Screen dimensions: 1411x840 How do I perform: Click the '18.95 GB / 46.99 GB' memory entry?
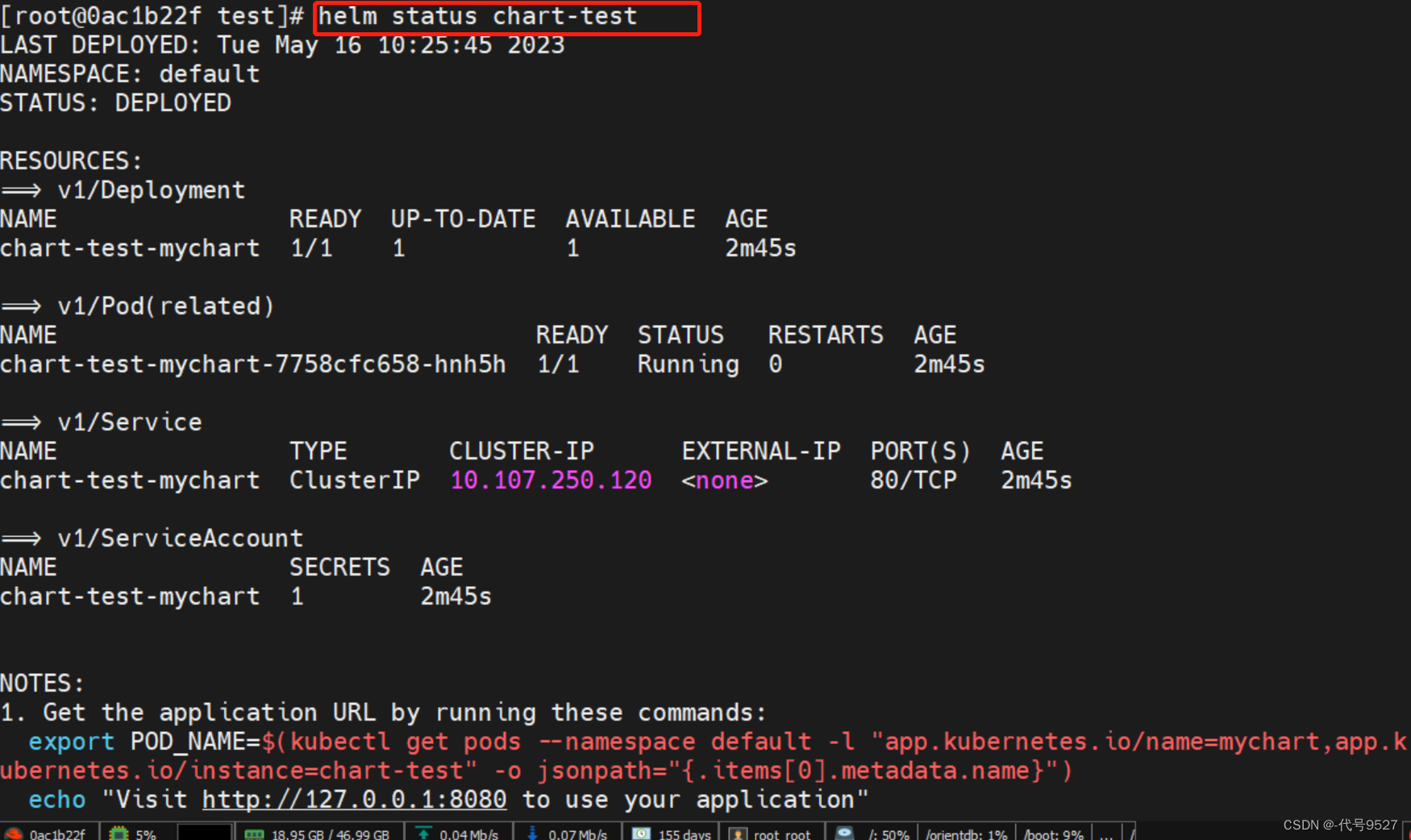[x=331, y=834]
